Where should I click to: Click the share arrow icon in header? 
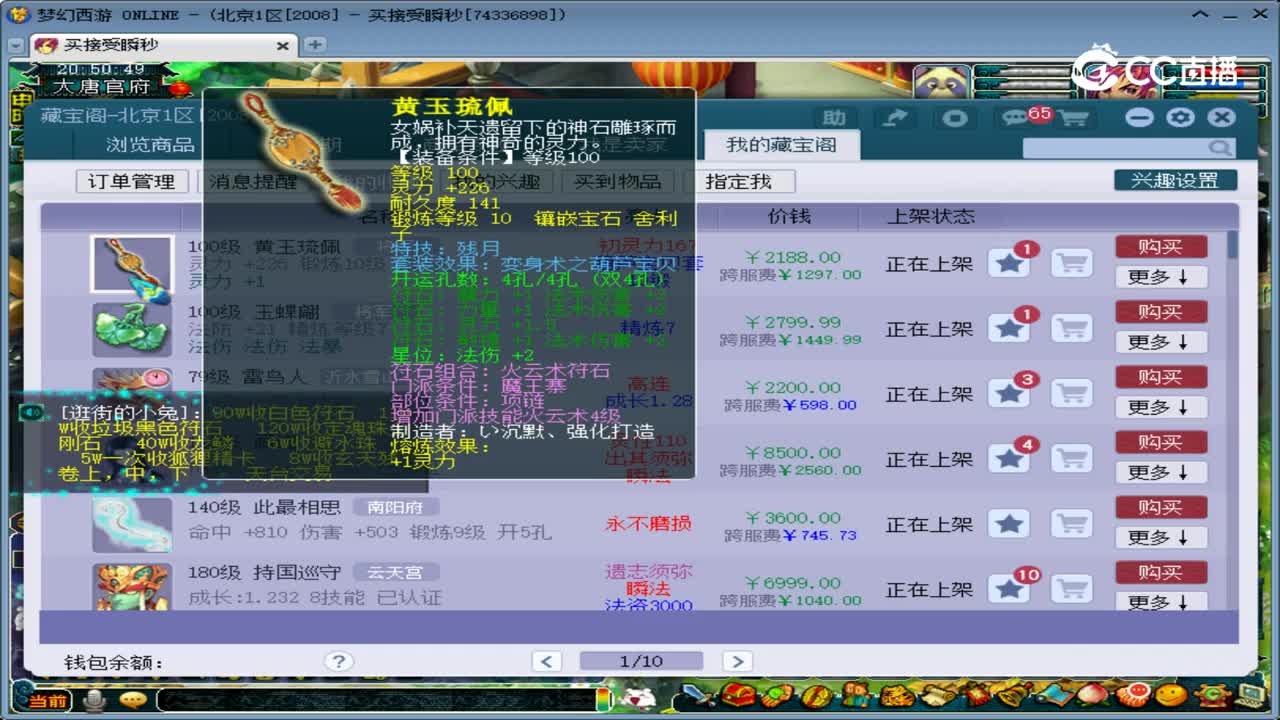[x=895, y=118]
